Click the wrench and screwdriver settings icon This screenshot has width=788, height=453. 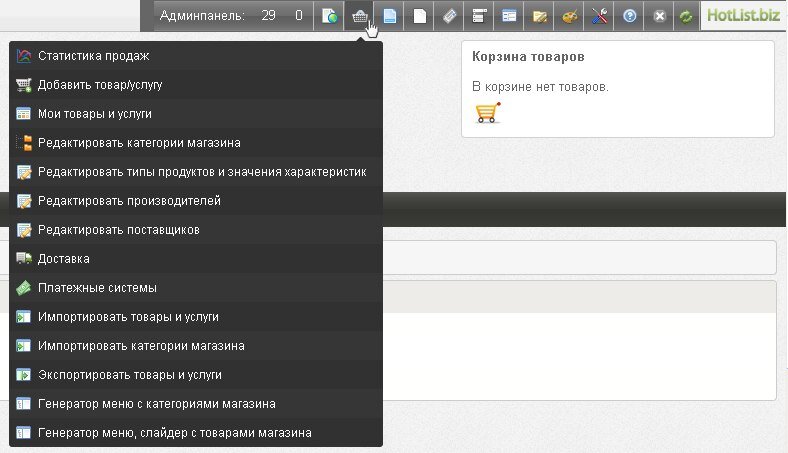[x=599, y=16]
